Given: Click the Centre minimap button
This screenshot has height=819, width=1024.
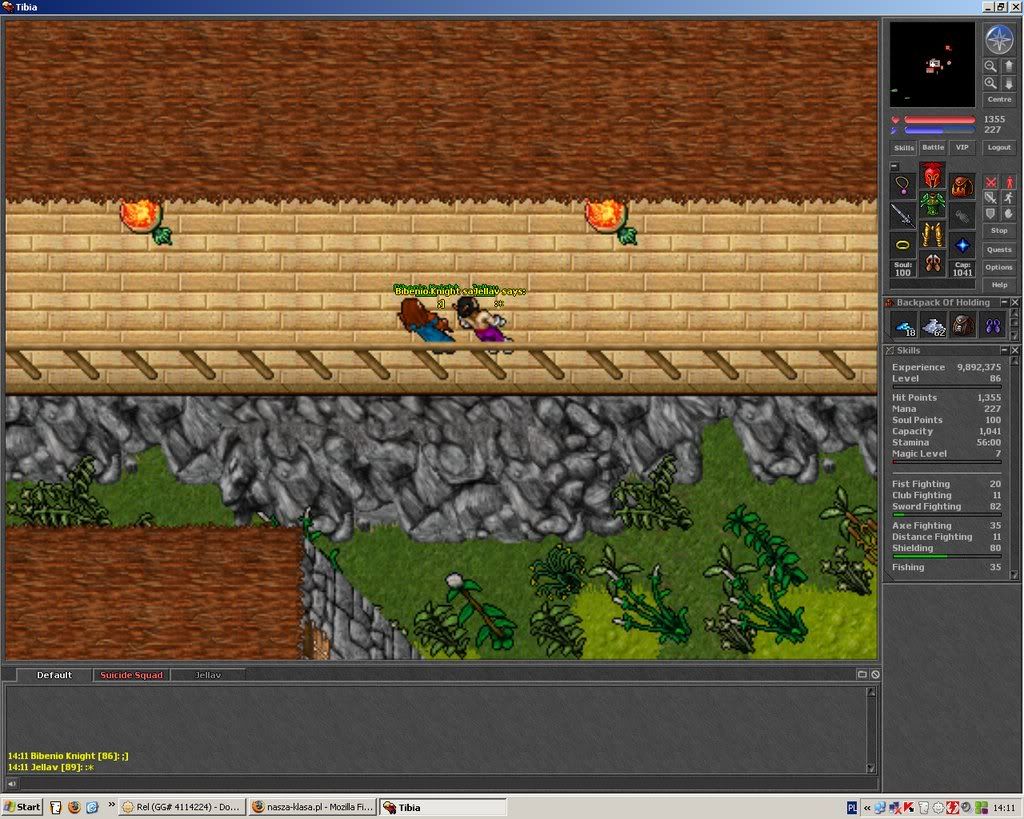Looking at the screenshot, I should tap(999, 99).
